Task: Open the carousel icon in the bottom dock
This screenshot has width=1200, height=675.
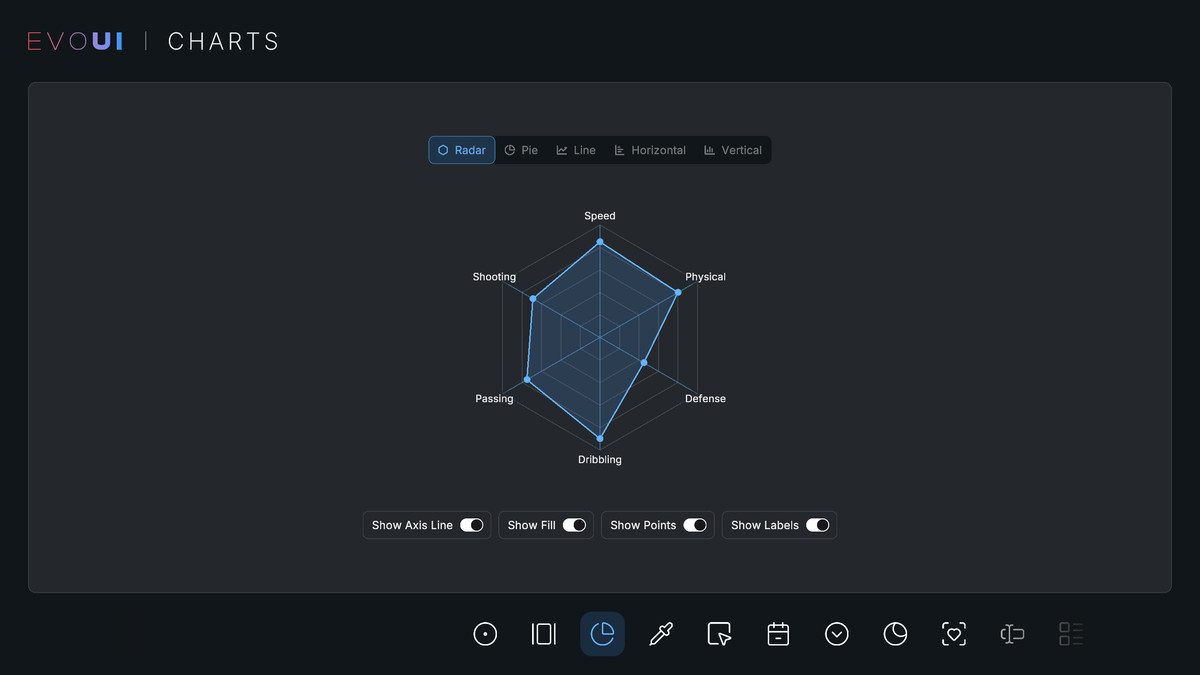Action: (x=543, y=633)
